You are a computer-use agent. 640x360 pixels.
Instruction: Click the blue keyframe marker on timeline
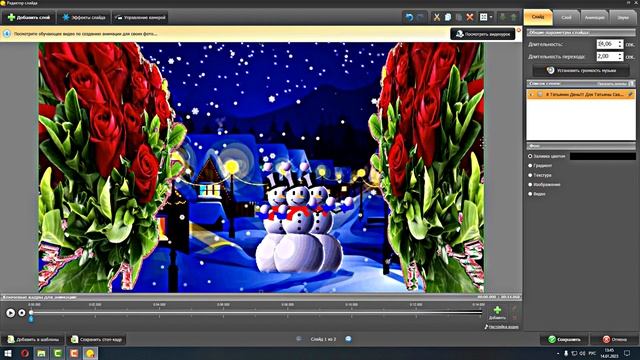pos(31,318)
